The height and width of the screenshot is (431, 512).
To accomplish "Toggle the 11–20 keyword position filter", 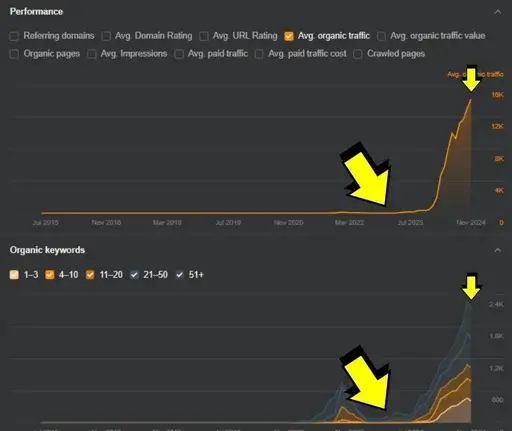I will click(90, 275).
